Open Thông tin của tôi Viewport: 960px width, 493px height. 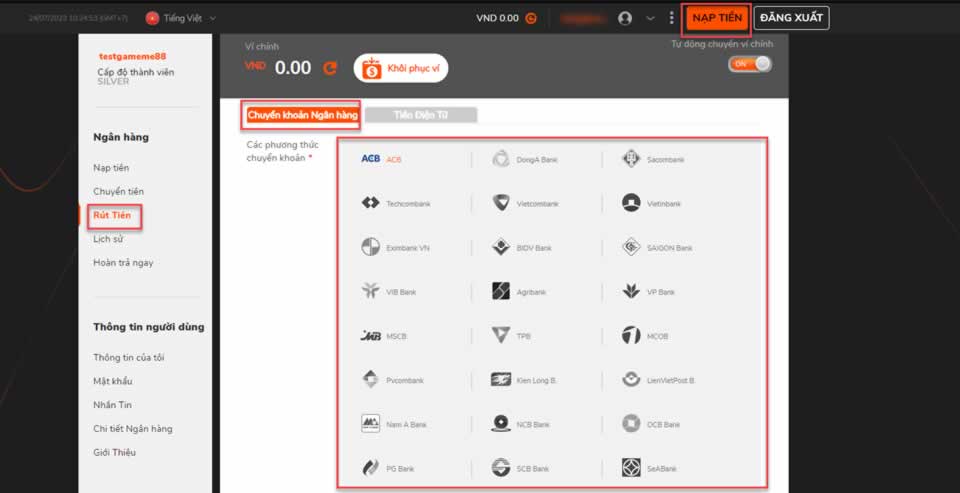coord(129,357)
